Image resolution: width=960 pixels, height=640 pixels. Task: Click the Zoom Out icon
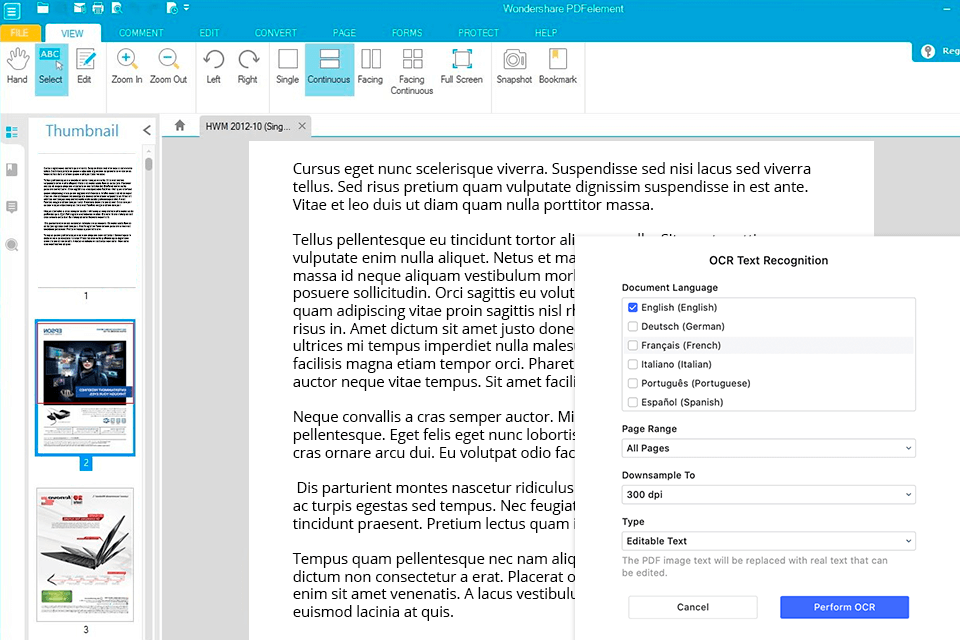(169, 66)
